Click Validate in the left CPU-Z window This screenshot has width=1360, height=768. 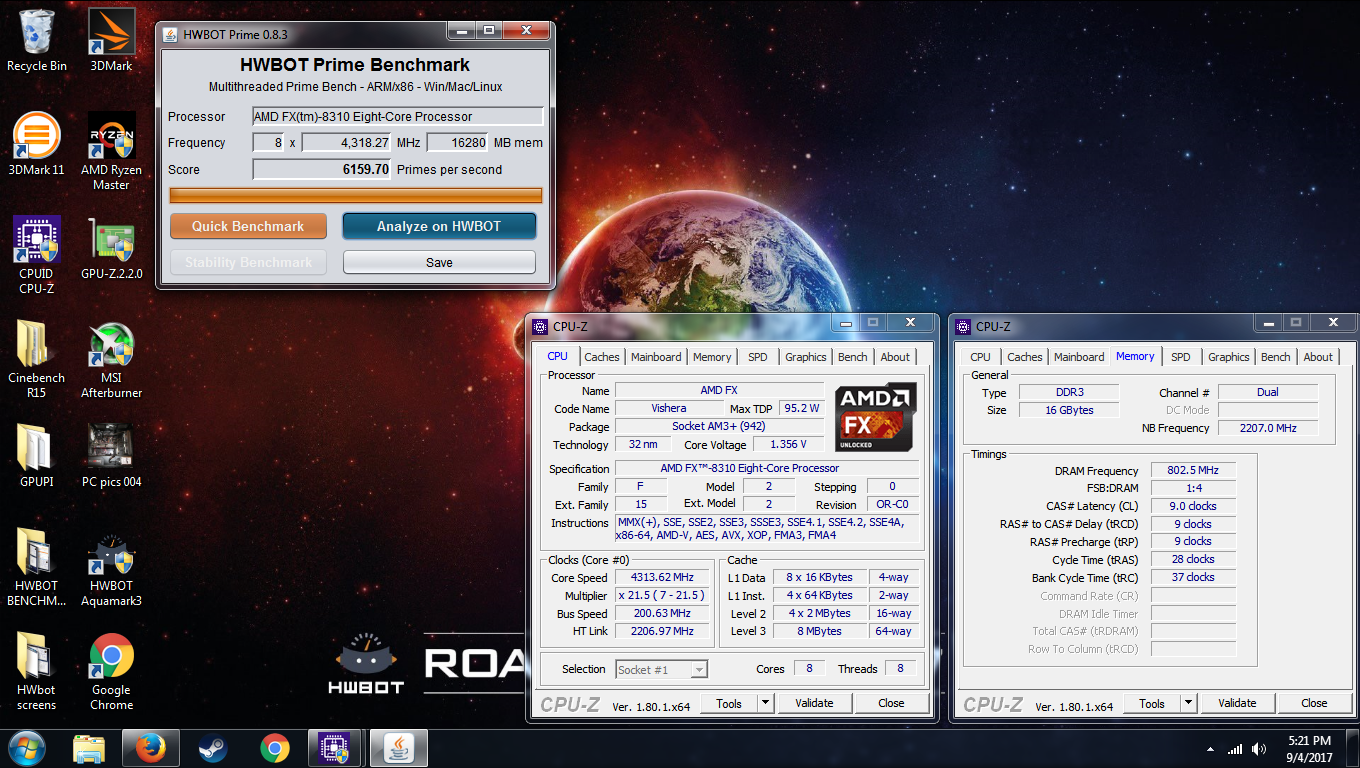pyautogui.click(x=814, y=703)
